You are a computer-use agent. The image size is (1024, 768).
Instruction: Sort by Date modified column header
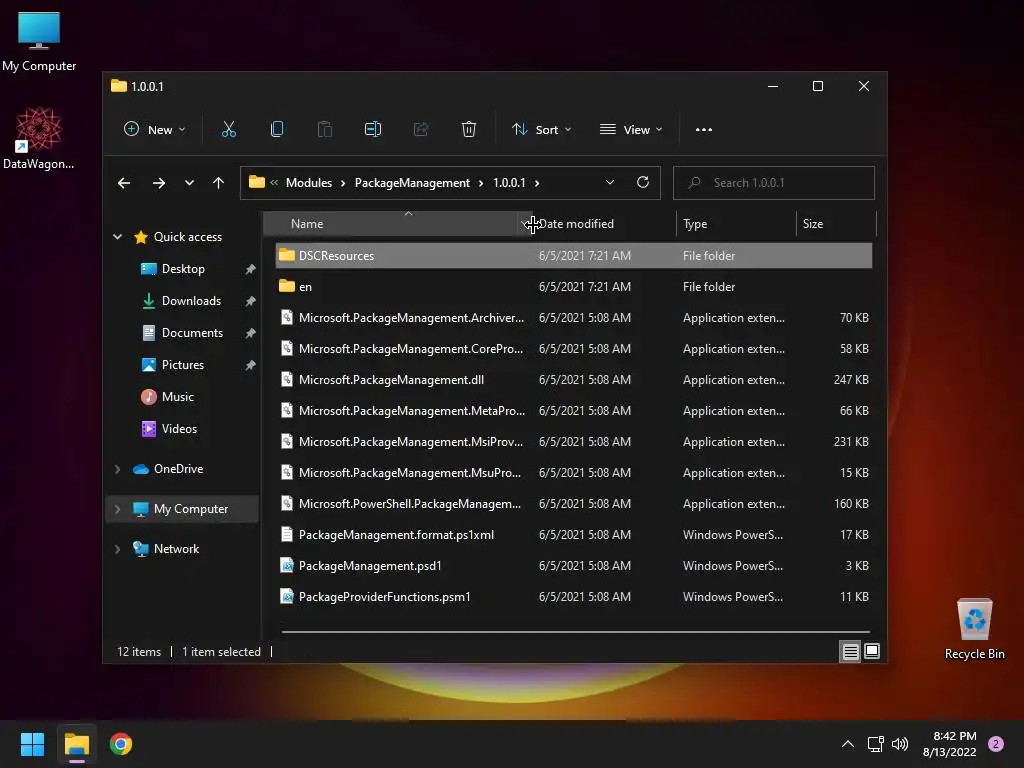coord(604,223)
